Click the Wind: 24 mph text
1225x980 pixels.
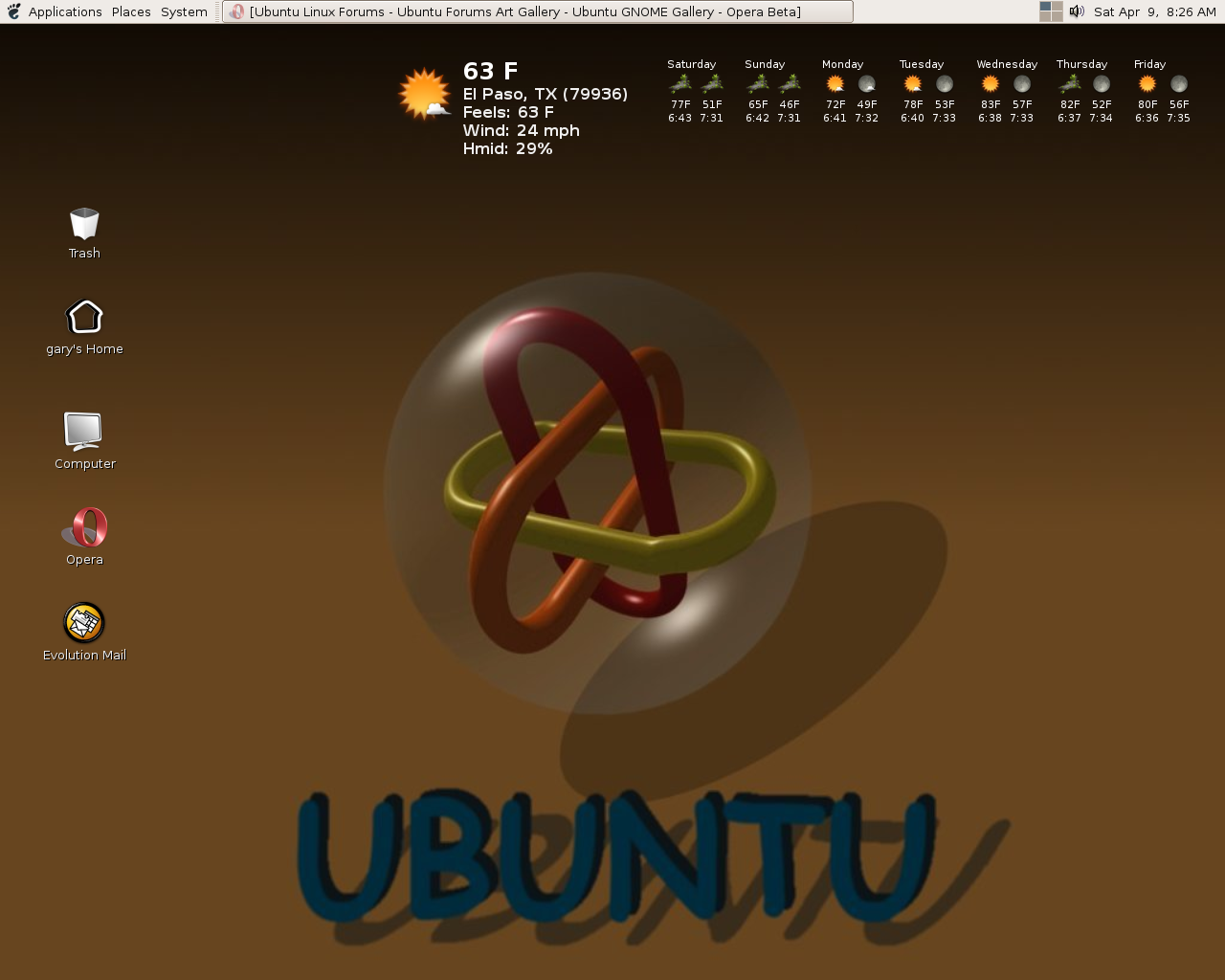(521, 130)
